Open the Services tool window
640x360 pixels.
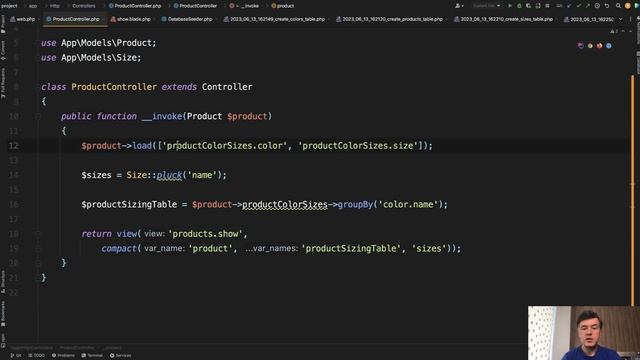coord(120,356)
